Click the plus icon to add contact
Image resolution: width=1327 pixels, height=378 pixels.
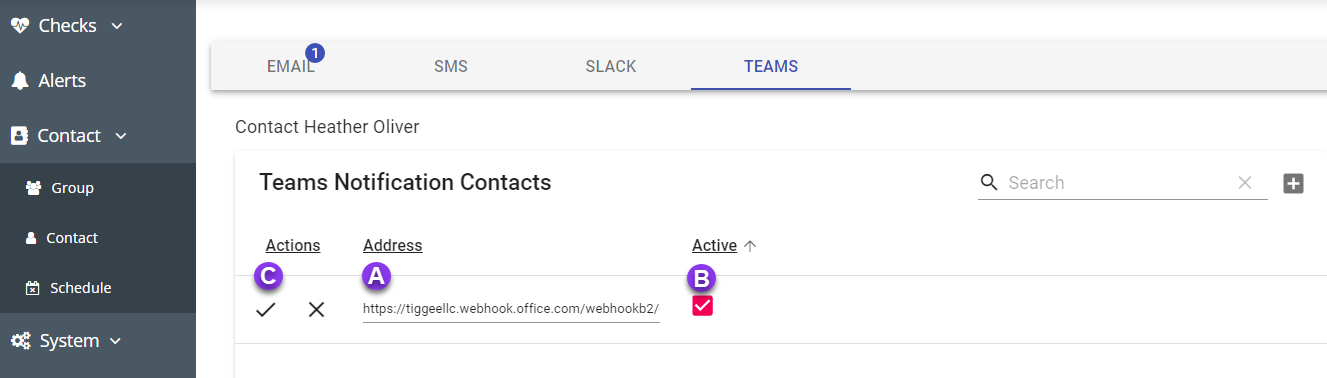pyautogui.click(x=1293, y=183)
